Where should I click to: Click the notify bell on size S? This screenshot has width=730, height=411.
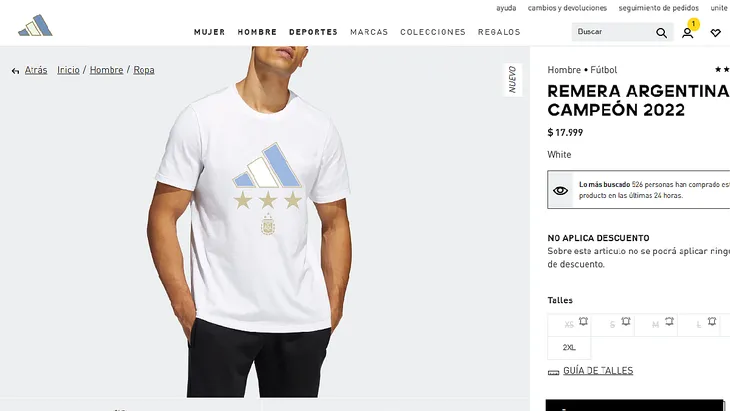[x=626, y=321]
